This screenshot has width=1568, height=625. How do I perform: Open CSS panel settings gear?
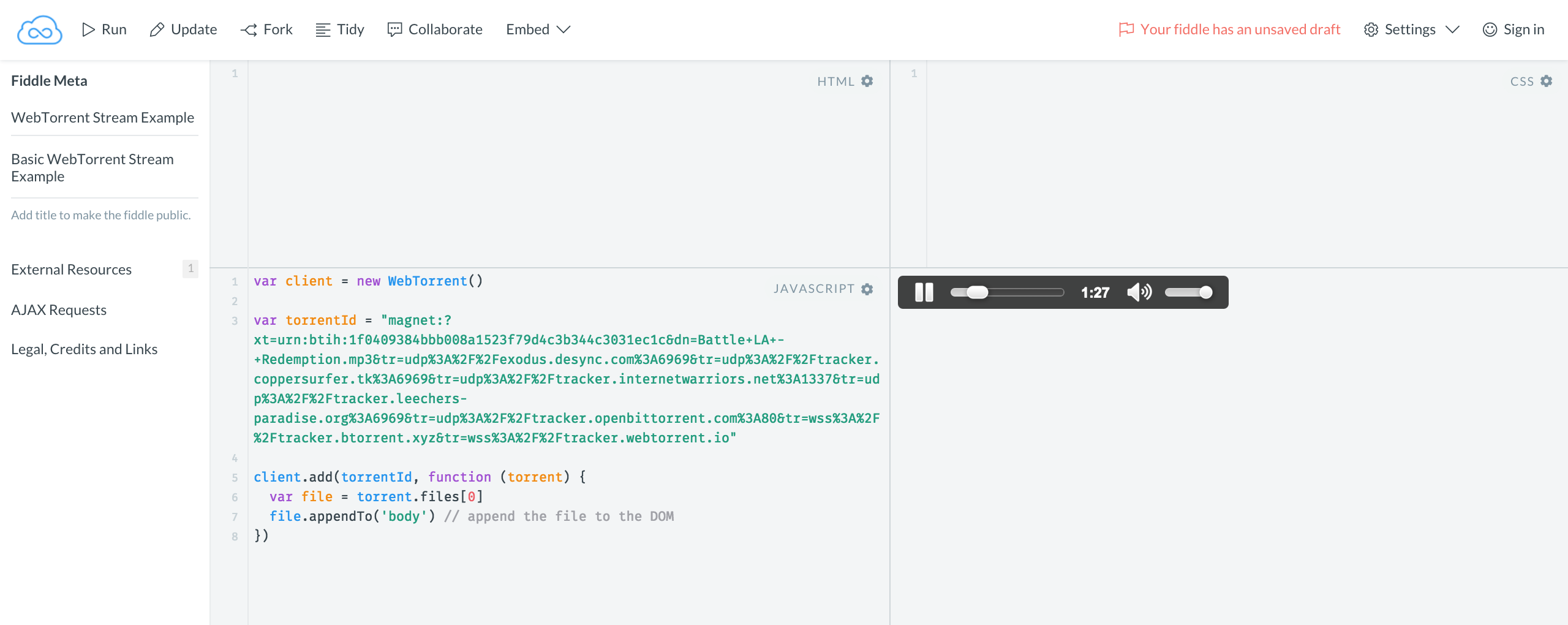(x=1547, y=81)
